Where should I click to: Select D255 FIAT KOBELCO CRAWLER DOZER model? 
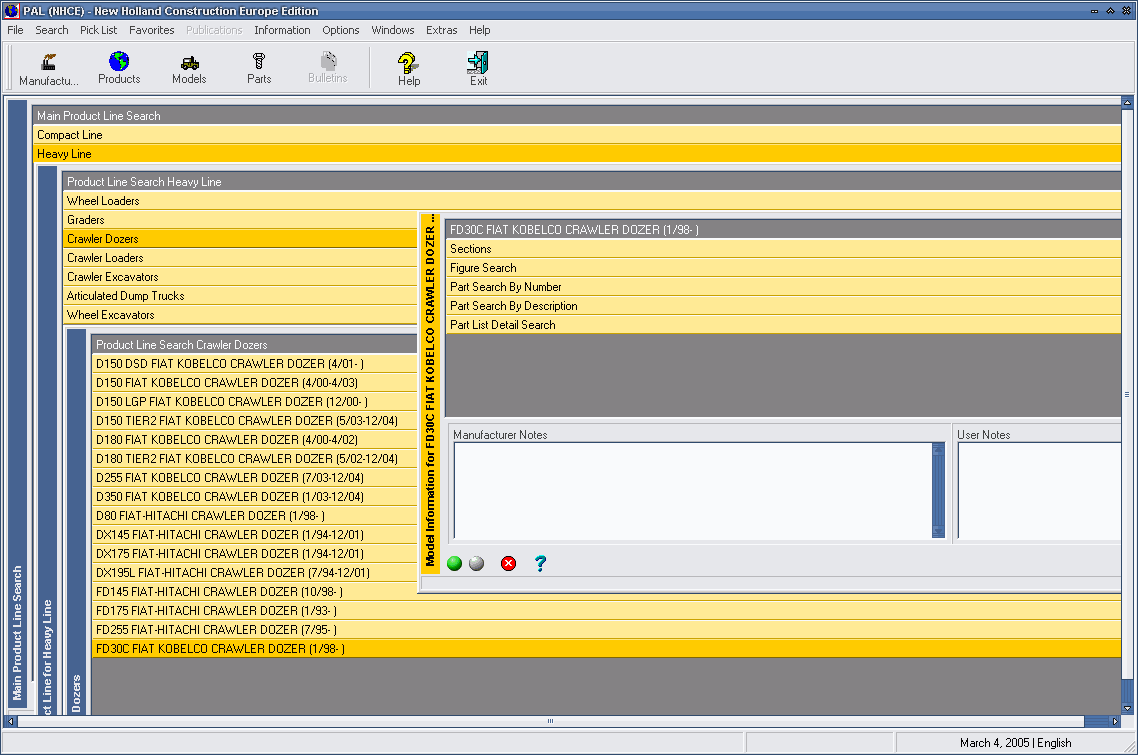pyautogui.click(x=255, y=478)
